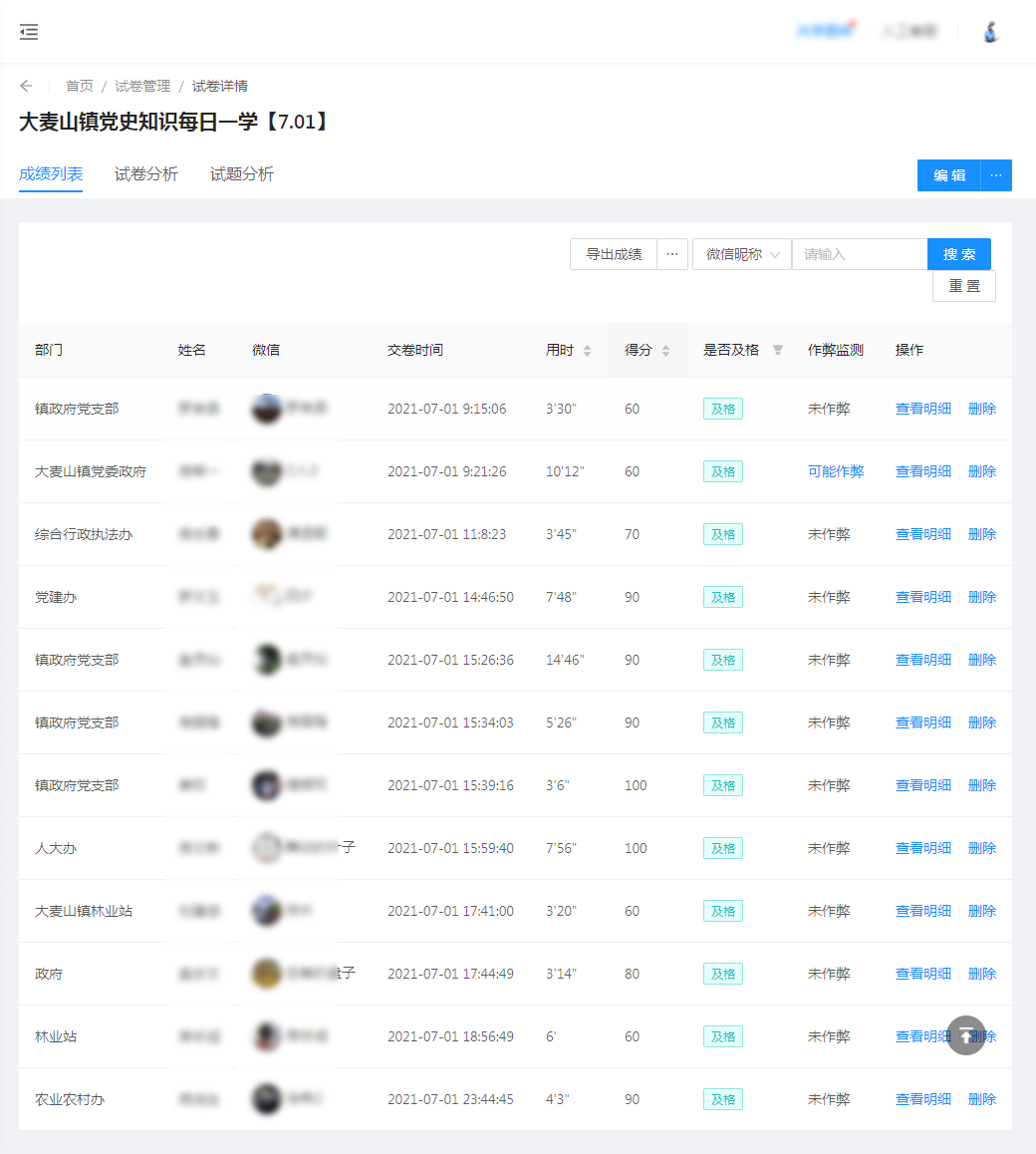Open more options next to 导出成绩
The width and height of the screenshot is (1036, 1154).
(672, 254)
